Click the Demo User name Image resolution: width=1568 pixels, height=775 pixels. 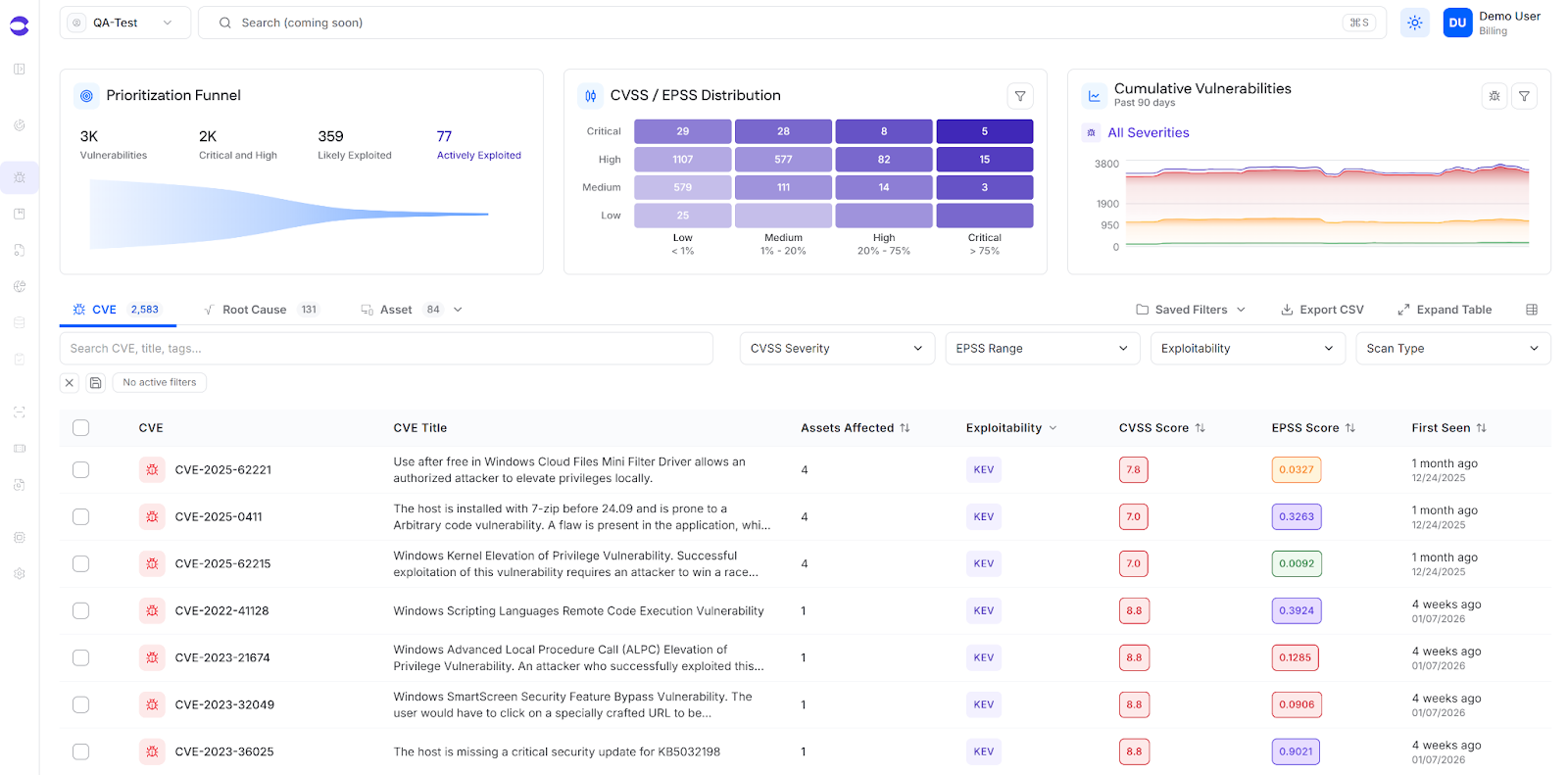pos(1509,17)
